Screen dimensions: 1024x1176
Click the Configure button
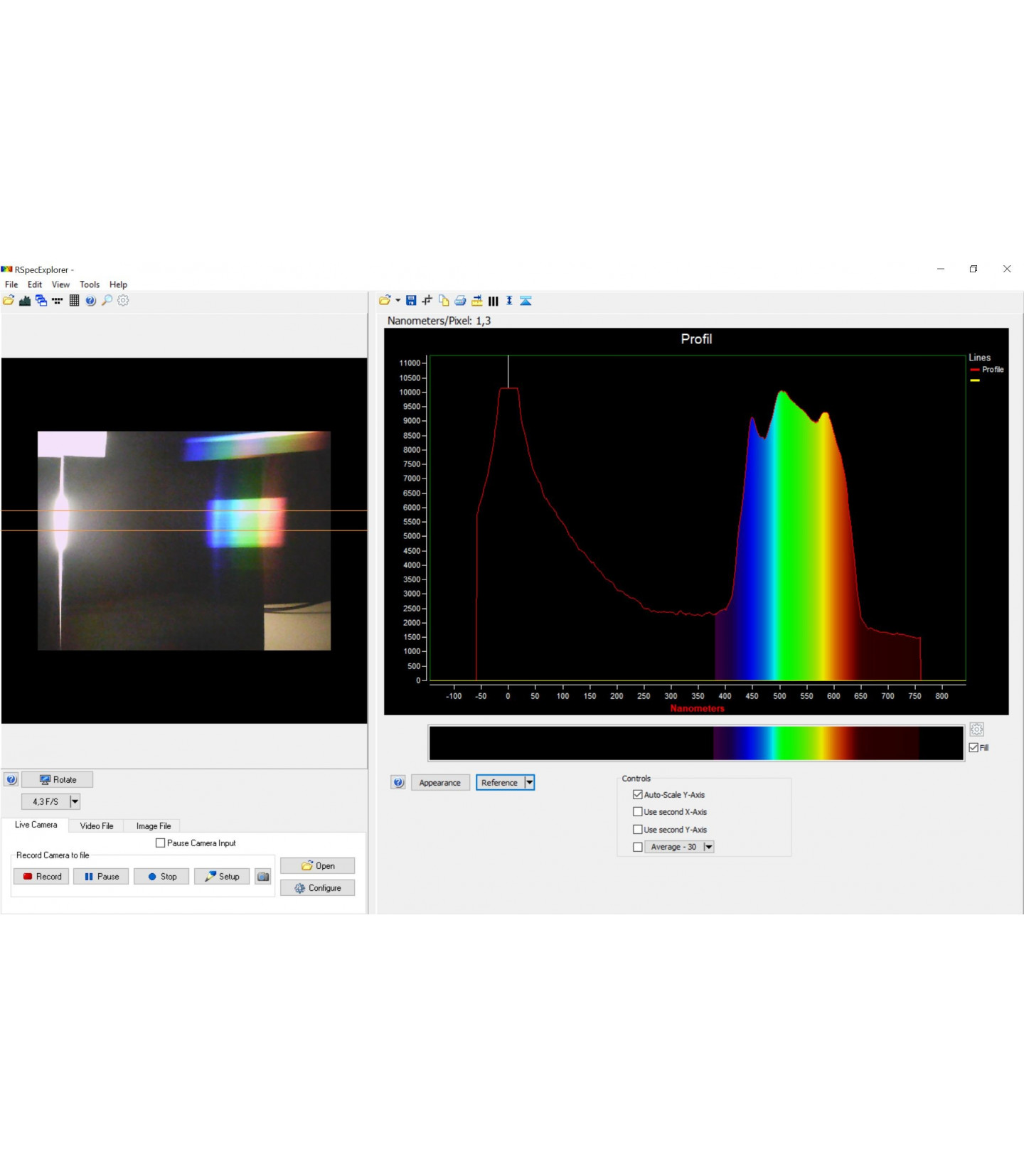coord(317,888)
